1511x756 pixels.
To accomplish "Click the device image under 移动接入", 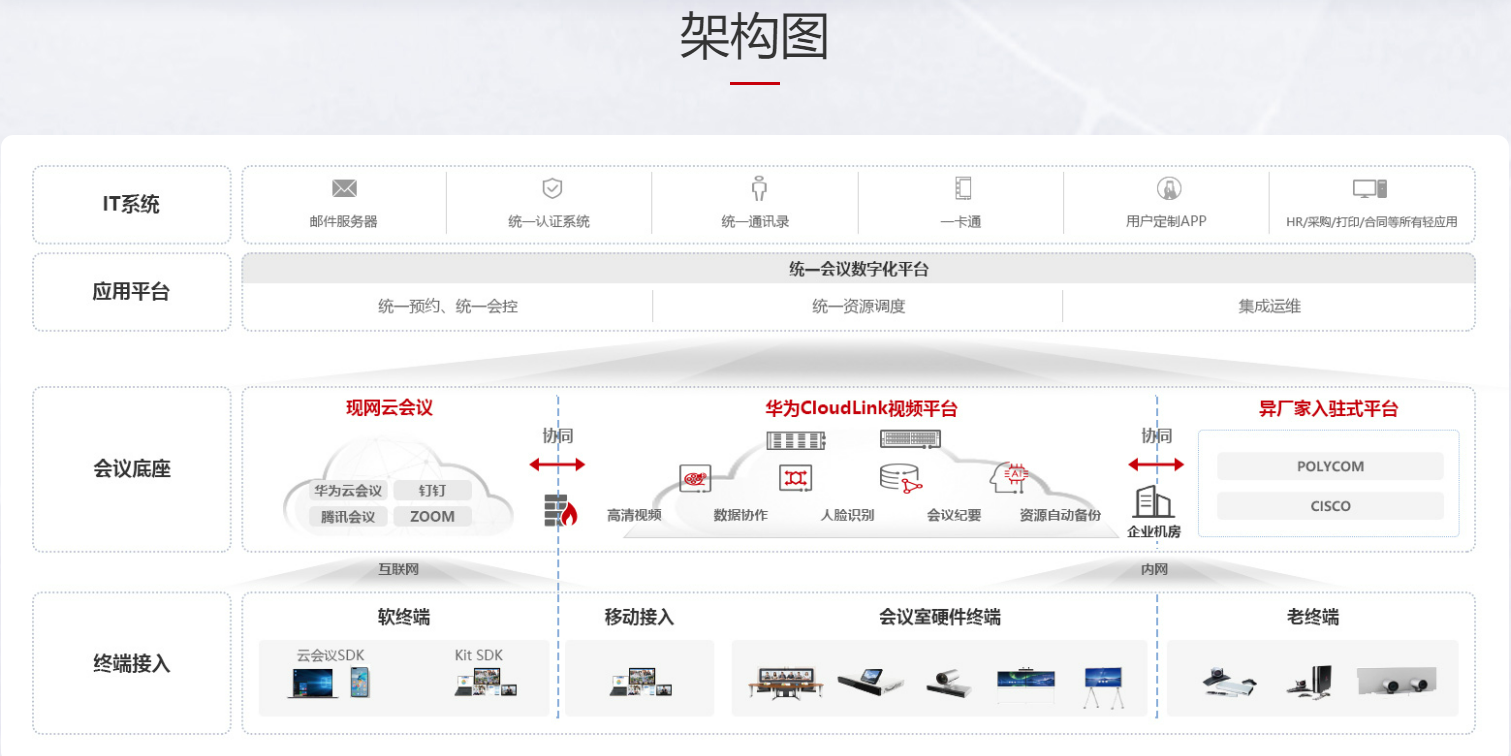I will point(640,683).
